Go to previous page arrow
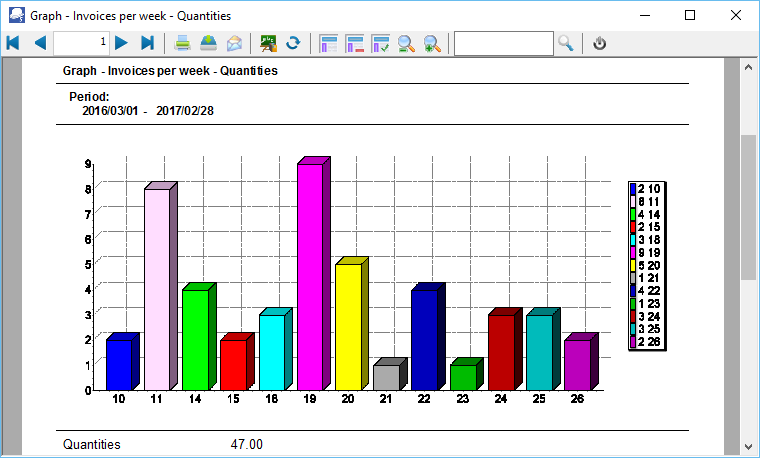This screenshot has height=458, width=760. tap(40, 43)
